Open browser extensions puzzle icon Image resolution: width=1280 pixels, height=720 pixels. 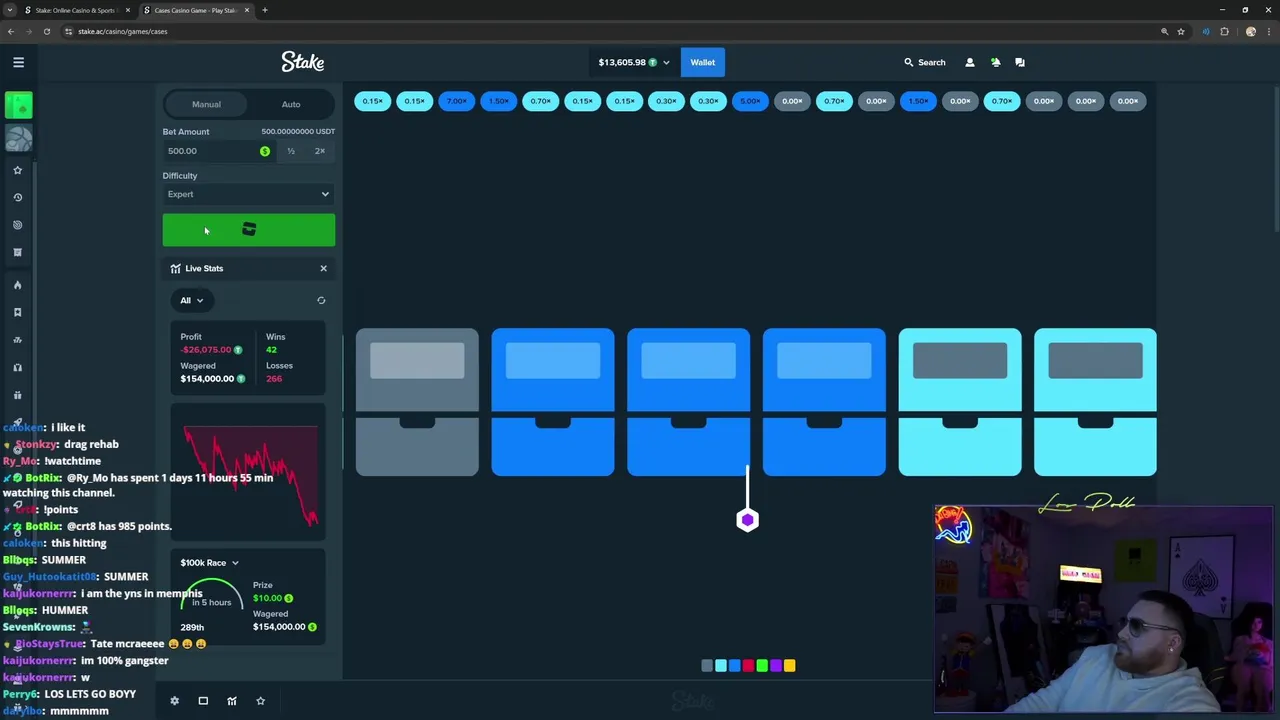(x=1224, y=31)
